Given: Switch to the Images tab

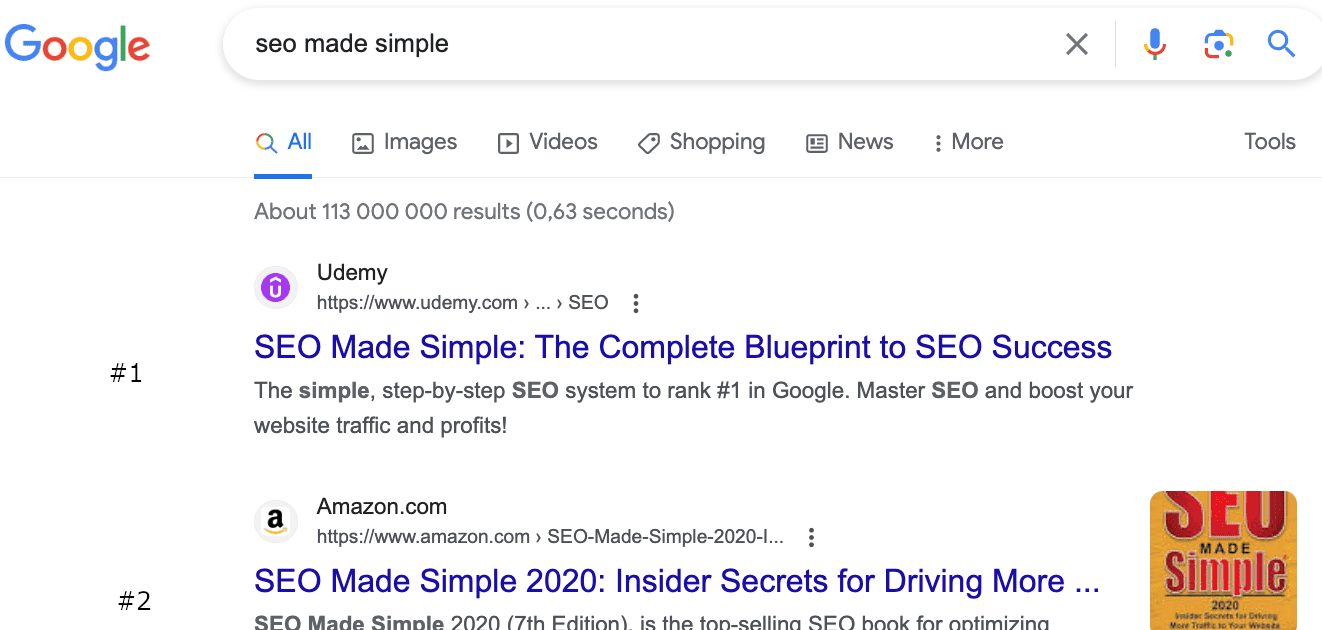Looking at the screenshot, I should coord(404,142).
